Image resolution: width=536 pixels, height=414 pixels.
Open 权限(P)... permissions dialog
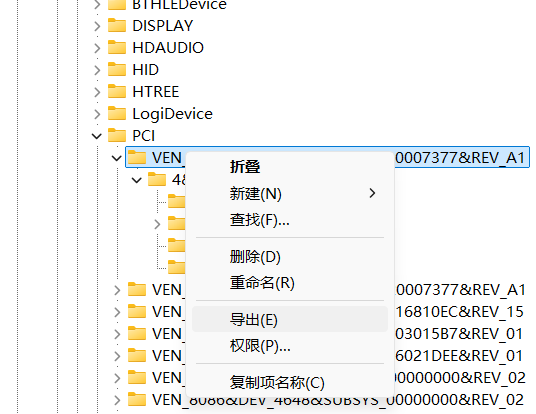tap(290, 346)
